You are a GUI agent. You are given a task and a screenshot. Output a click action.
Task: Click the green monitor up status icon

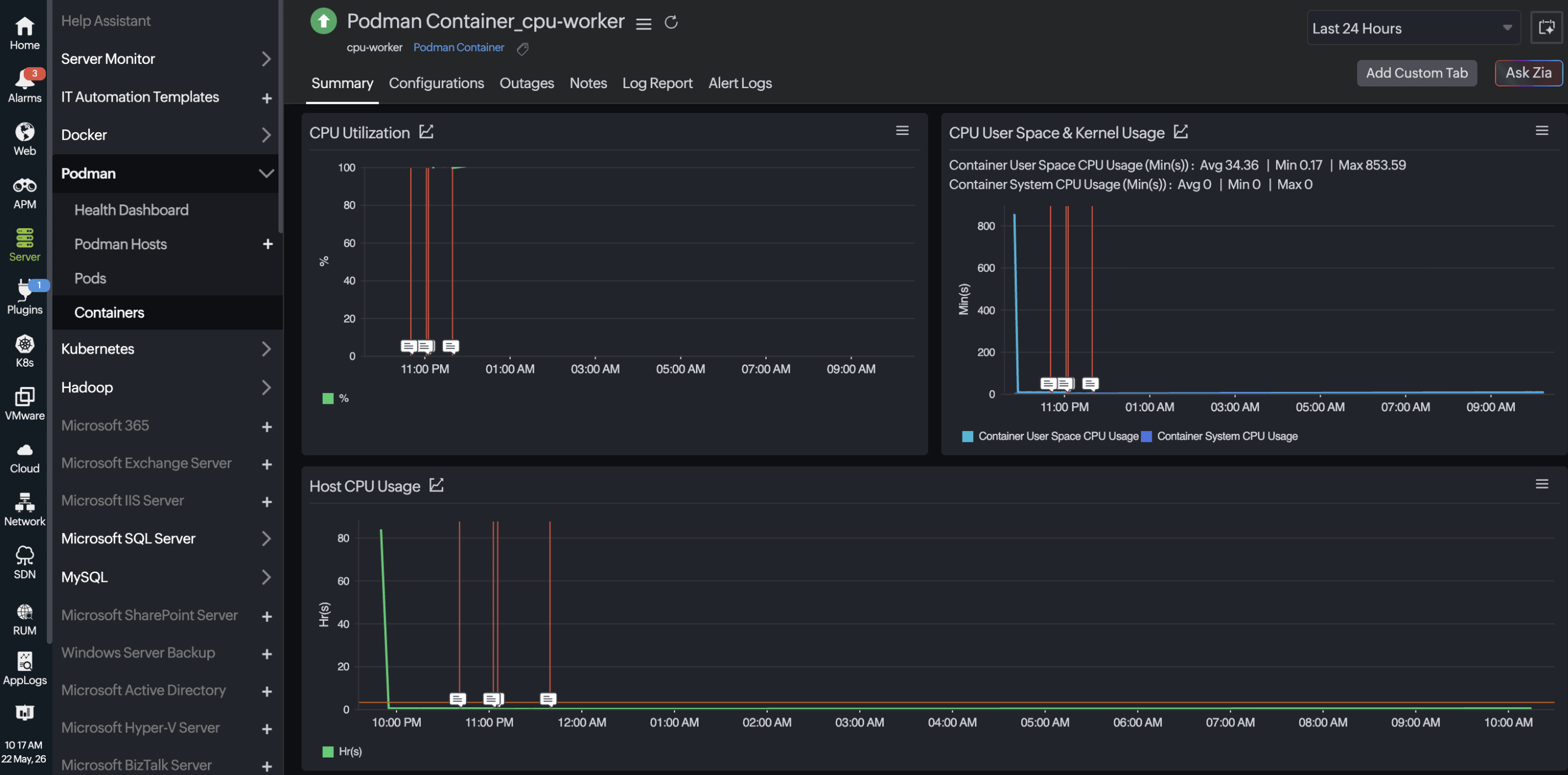pyautogui.click(x=323, y=21)
